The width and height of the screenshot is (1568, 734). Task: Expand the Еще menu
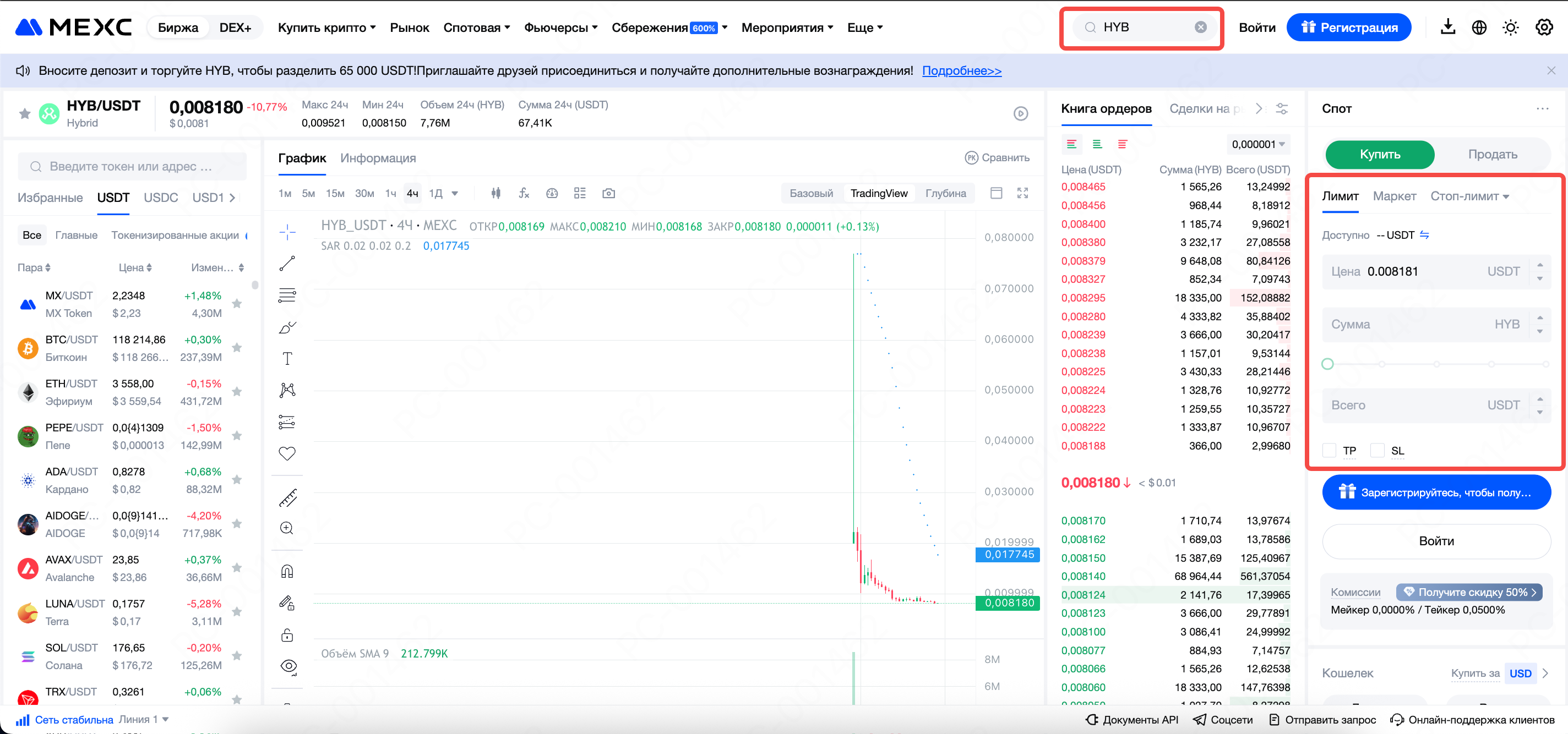pyautogui.click(x=865, y=28)
